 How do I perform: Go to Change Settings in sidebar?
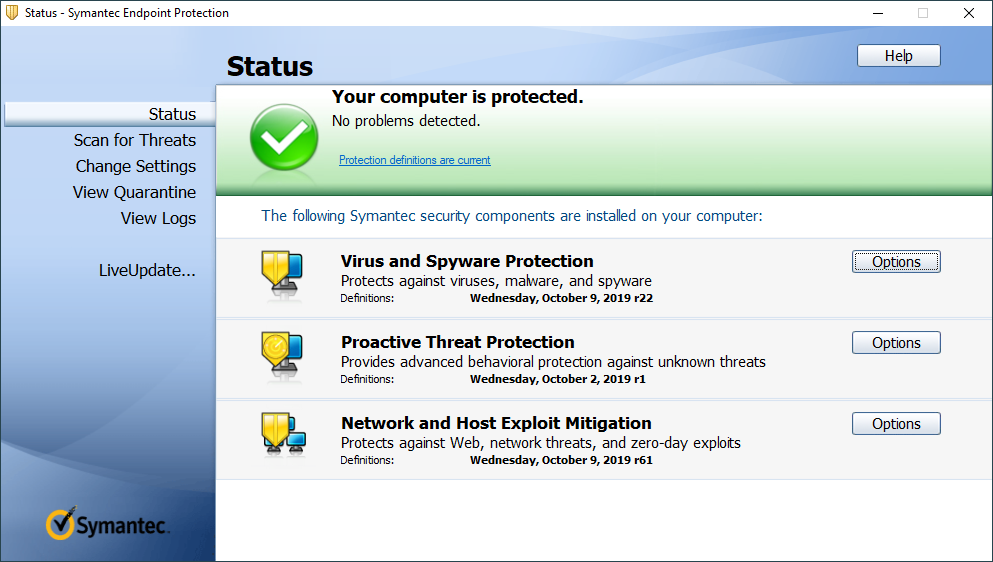[x=136, y=166]
